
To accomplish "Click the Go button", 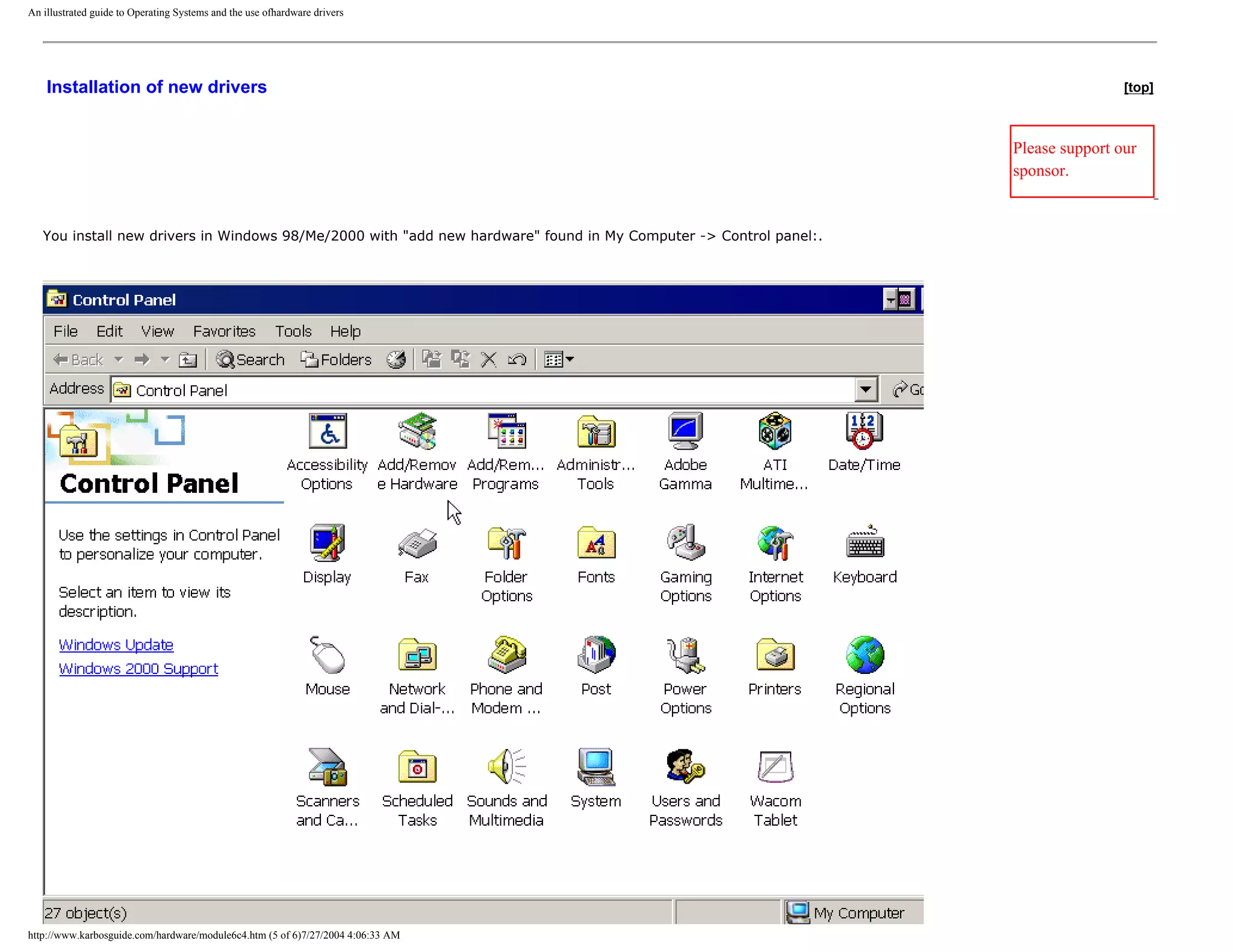I will click(908, 389).
